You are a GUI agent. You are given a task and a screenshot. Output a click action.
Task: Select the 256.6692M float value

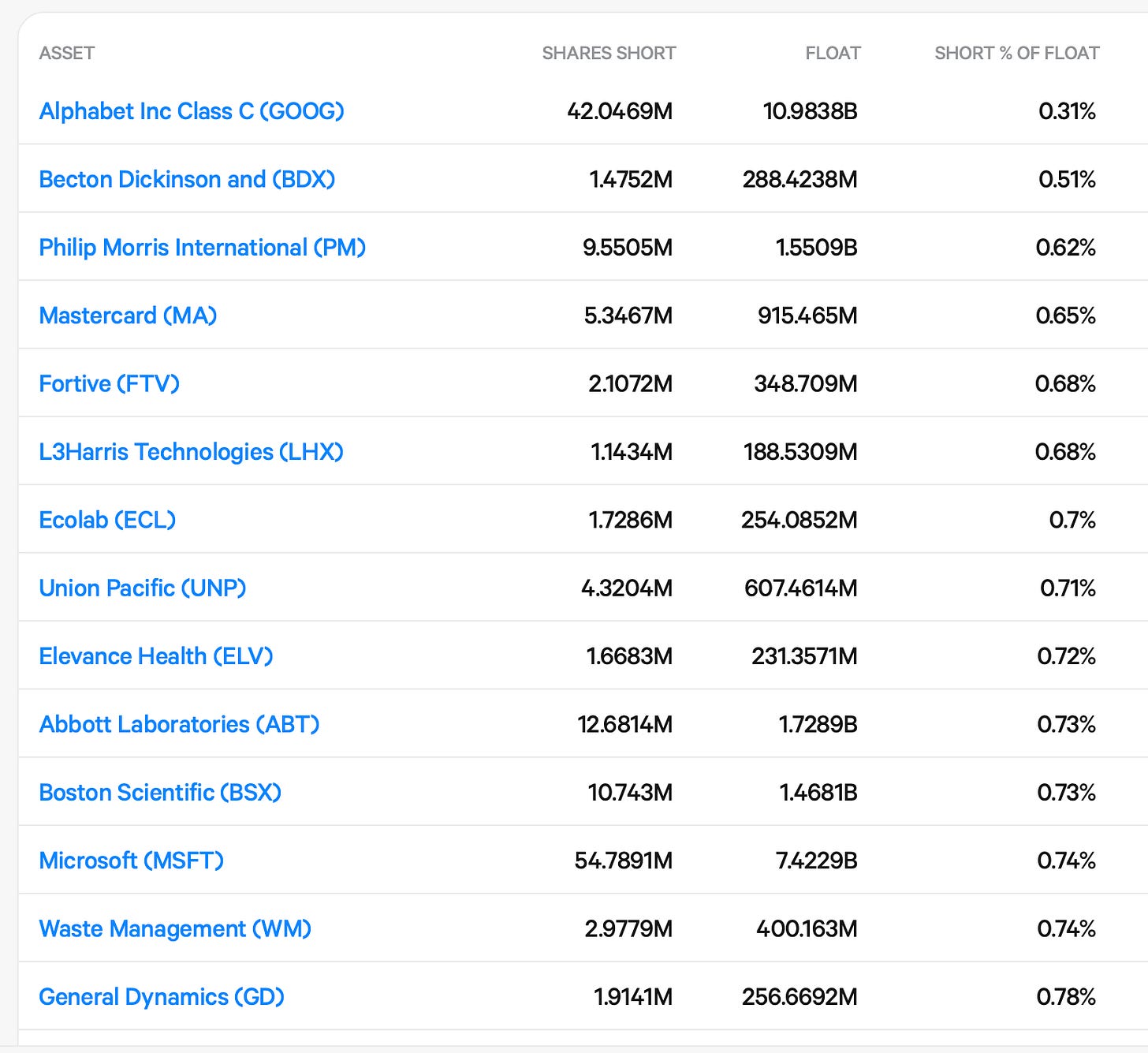point(799,997)
